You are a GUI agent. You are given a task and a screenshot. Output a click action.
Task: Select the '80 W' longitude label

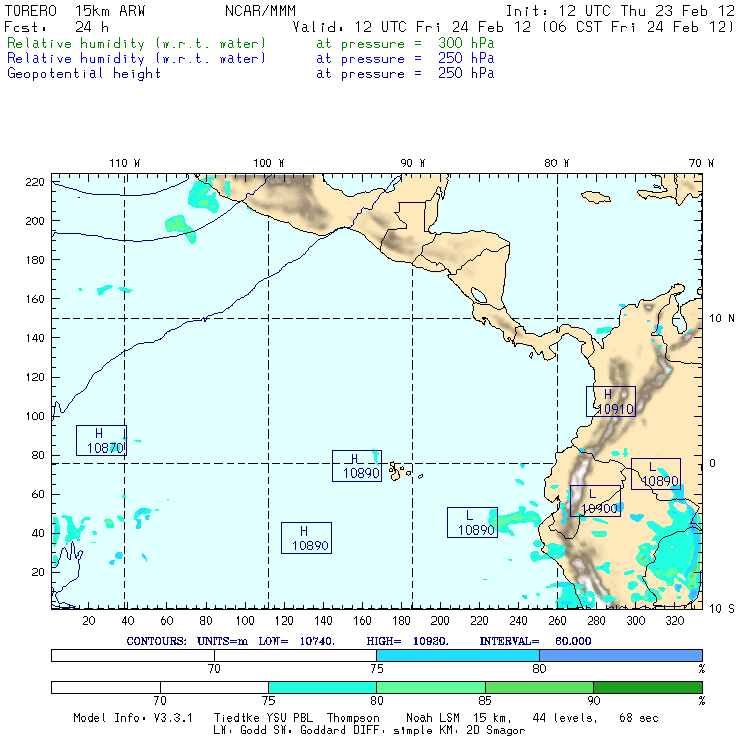coord(556,163)
